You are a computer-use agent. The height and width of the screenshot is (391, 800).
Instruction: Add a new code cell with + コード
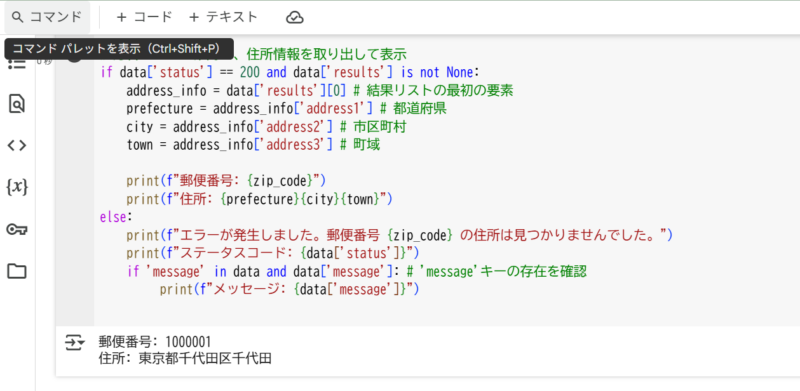(144, 17)
